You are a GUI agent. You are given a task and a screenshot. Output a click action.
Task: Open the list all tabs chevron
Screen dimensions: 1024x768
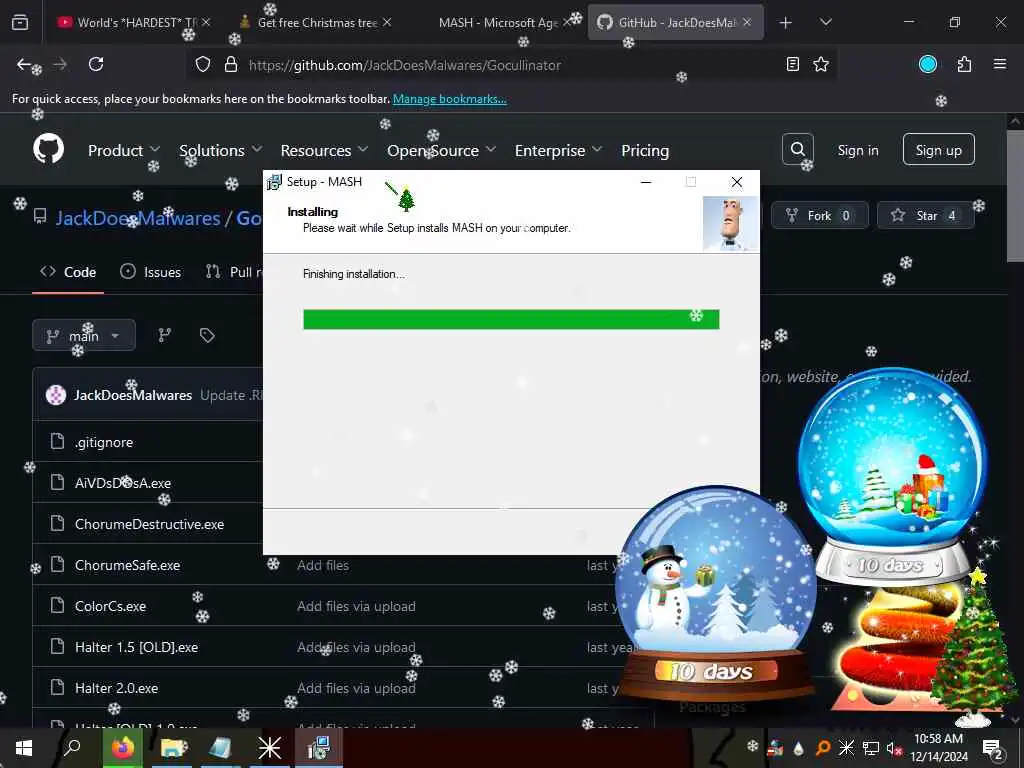[x=825, y=22]
